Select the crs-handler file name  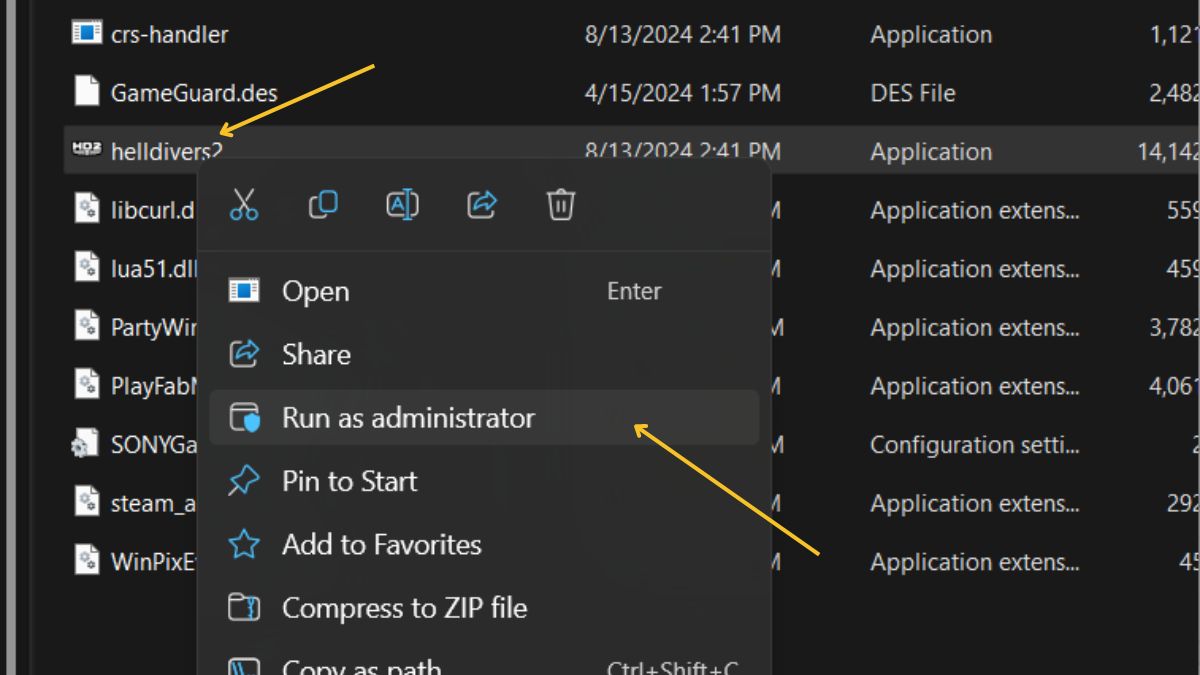(169, 34)
